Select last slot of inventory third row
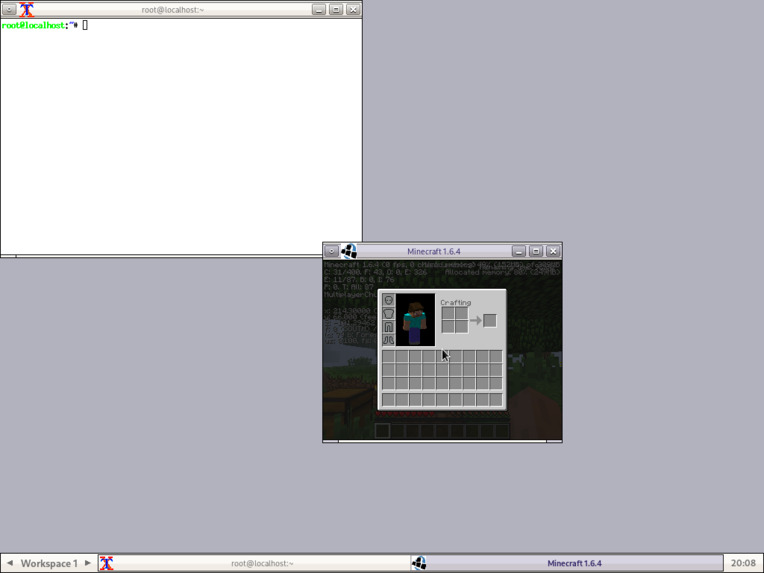The width and height of the screenshot is (764, 573). 496,383
